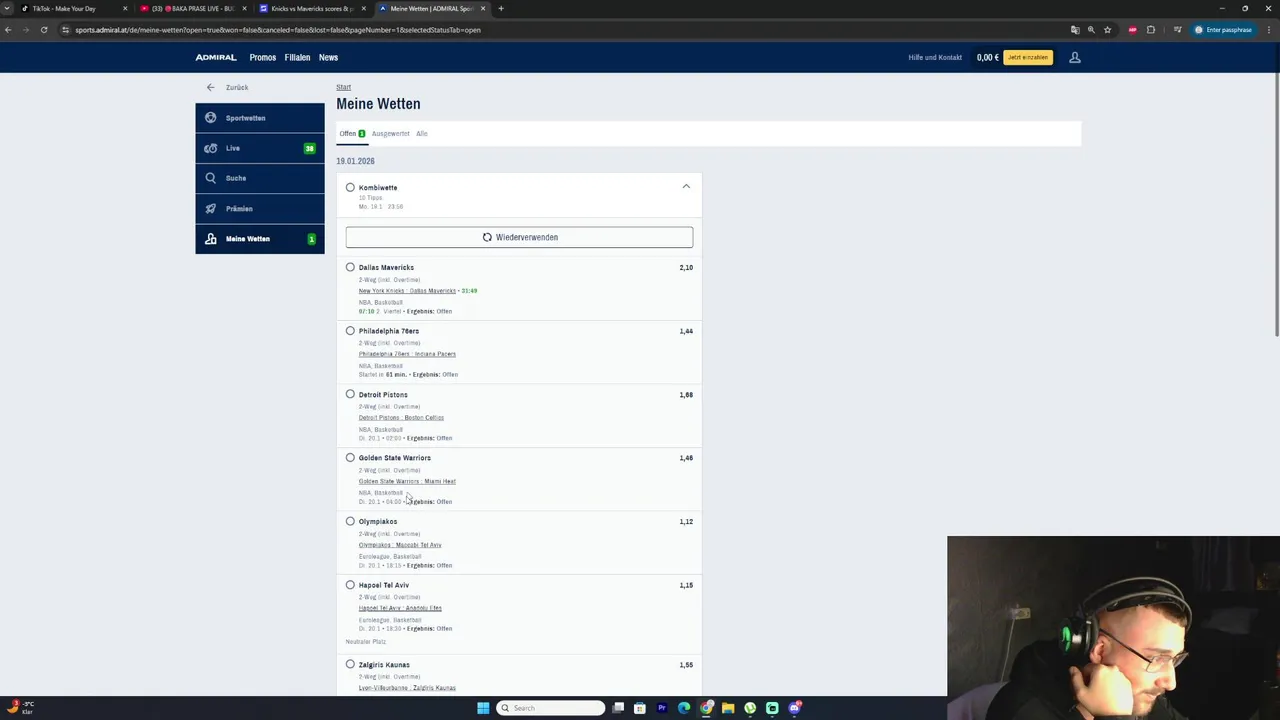The image size is (1280, 720).
Task: Click the Meine Wetten sidebar icon
Action: 210,239
